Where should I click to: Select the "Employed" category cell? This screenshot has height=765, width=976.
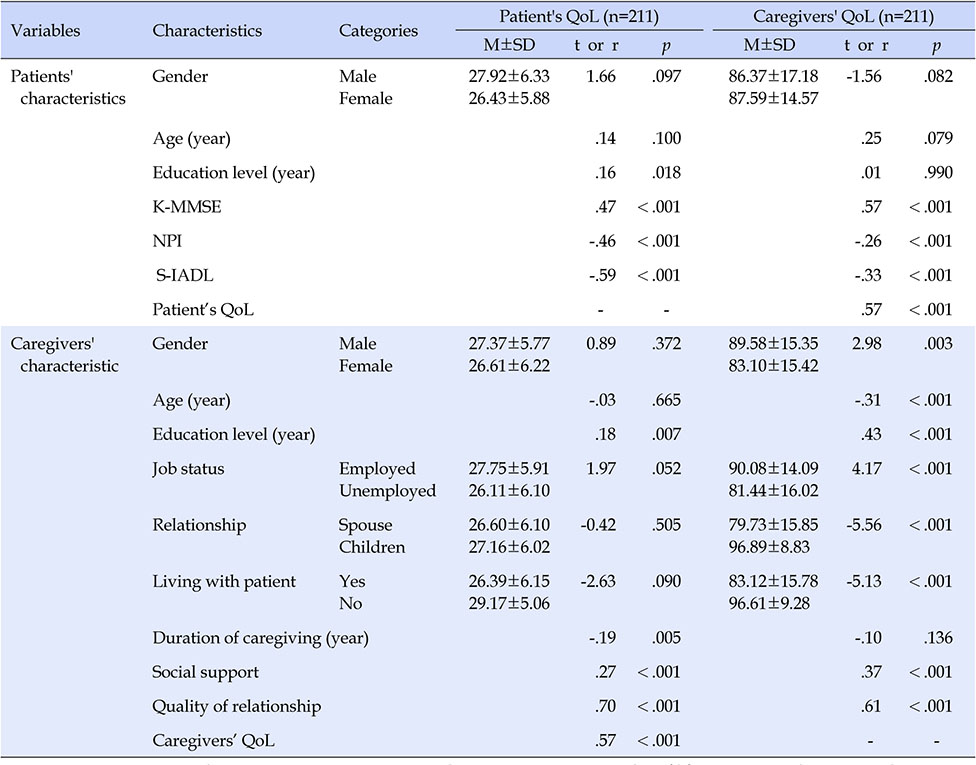[x=377, y=469]
